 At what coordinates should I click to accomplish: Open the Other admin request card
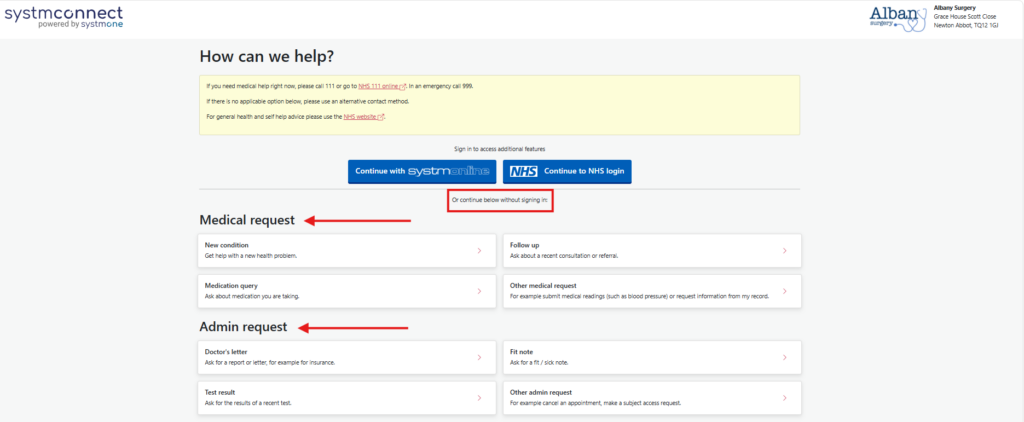652,398
